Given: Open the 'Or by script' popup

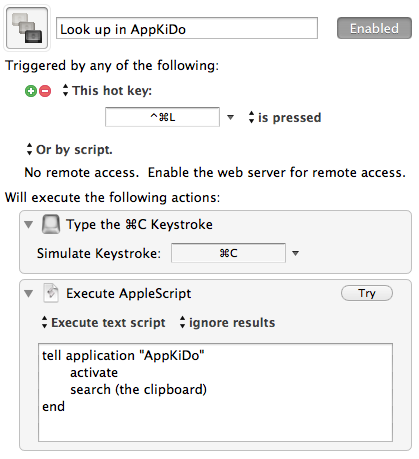Looking at the screenshot, I should click(x=69, y=150).
